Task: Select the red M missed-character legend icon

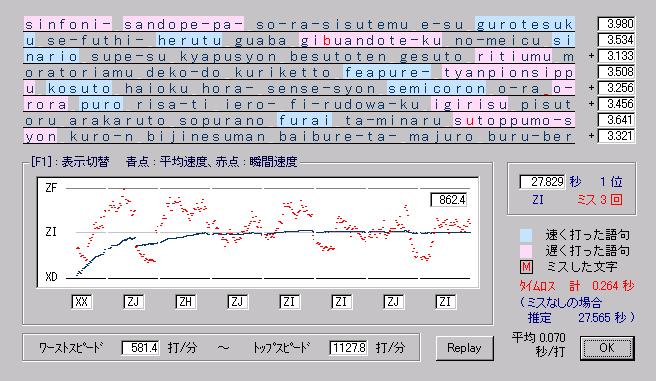Action: coord(526,266)
